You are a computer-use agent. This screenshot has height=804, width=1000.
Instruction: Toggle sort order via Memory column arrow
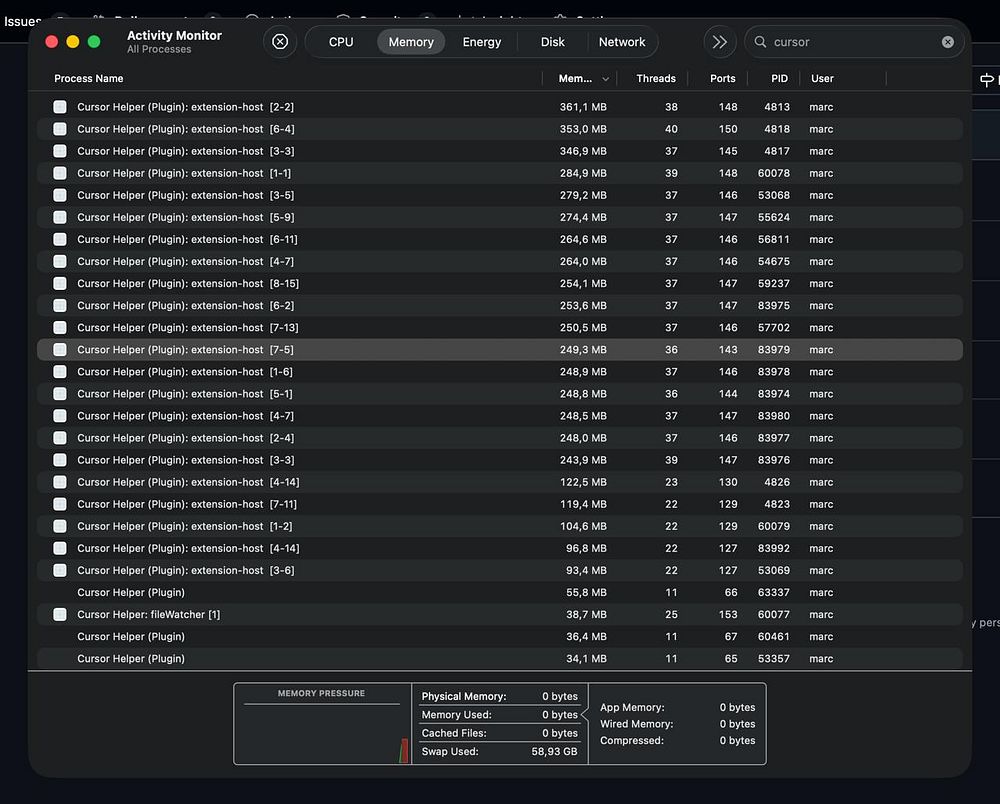605,79
